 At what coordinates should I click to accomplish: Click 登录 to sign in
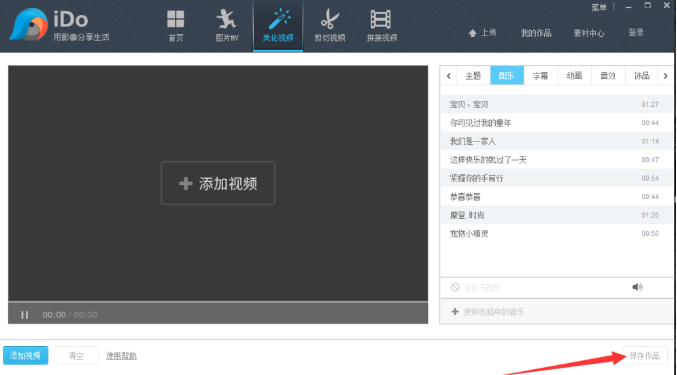[636, 33]
